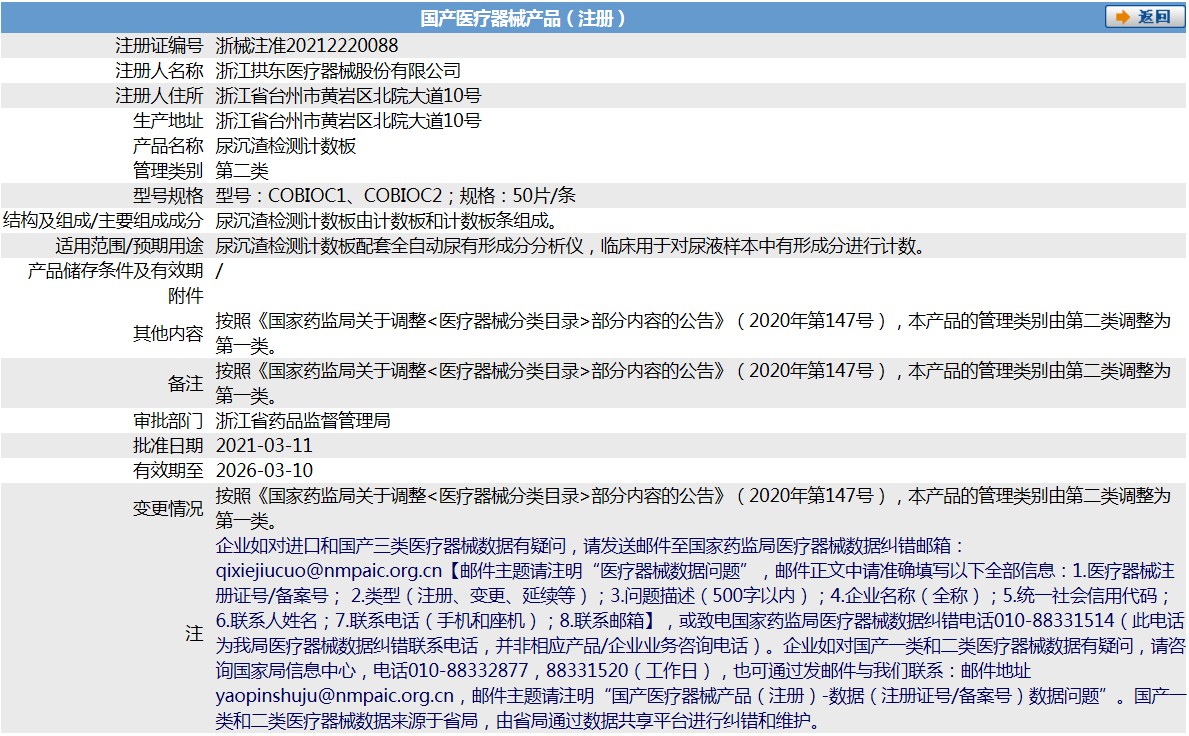1189x736 pixels.
Task: Select the header title 国产医疗器械产品（注册）
Action: point(523,18)
